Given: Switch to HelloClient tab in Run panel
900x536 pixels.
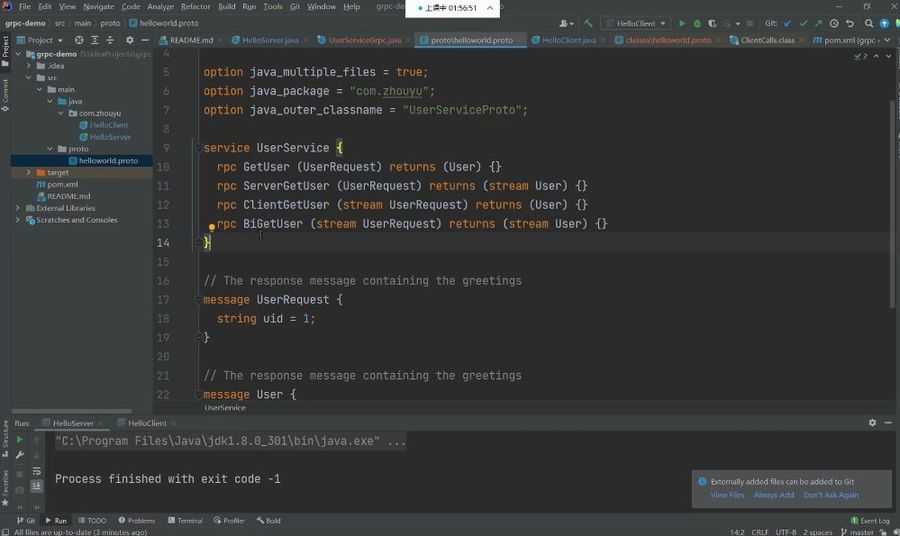Looking at the screenshot, I should point(147,423).
